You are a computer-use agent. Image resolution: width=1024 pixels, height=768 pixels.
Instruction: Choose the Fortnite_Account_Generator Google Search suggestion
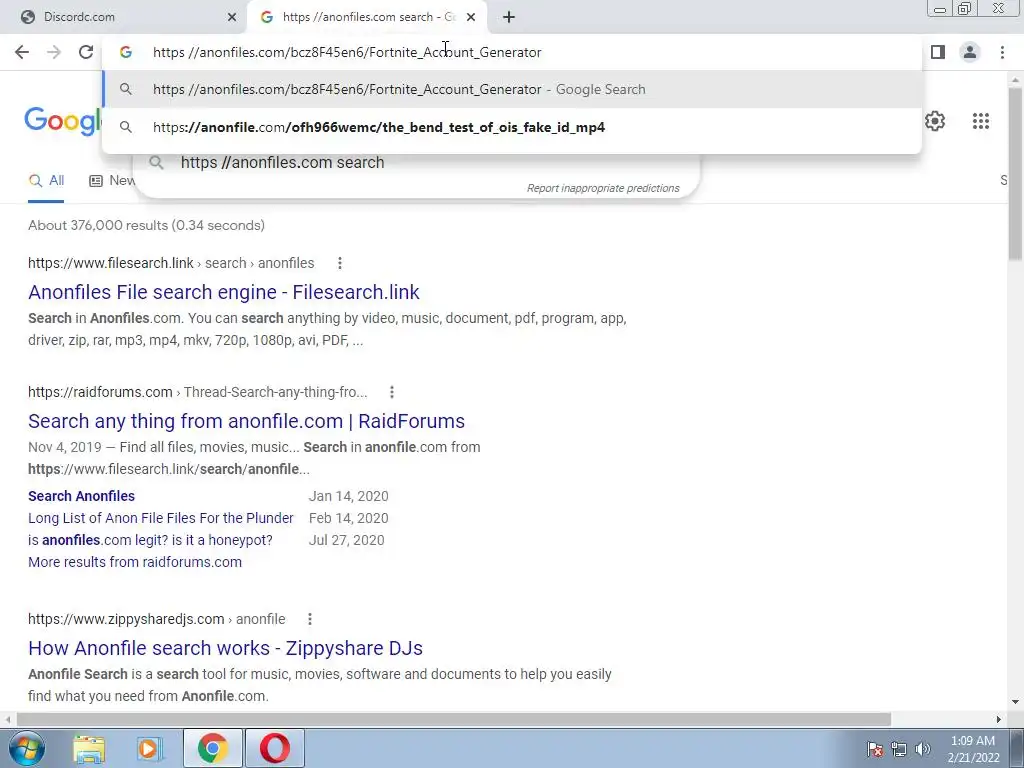(512, 89)
